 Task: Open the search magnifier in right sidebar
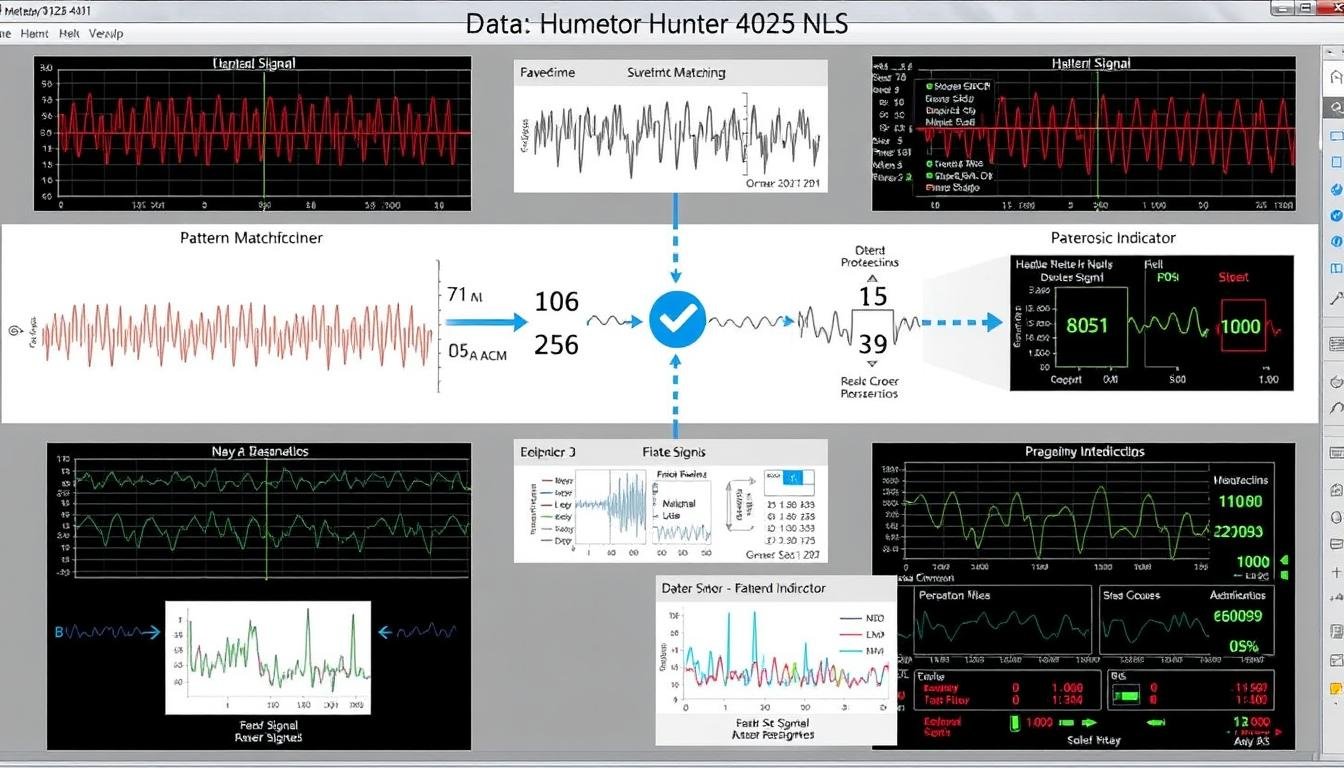(x=1334, y=108)
